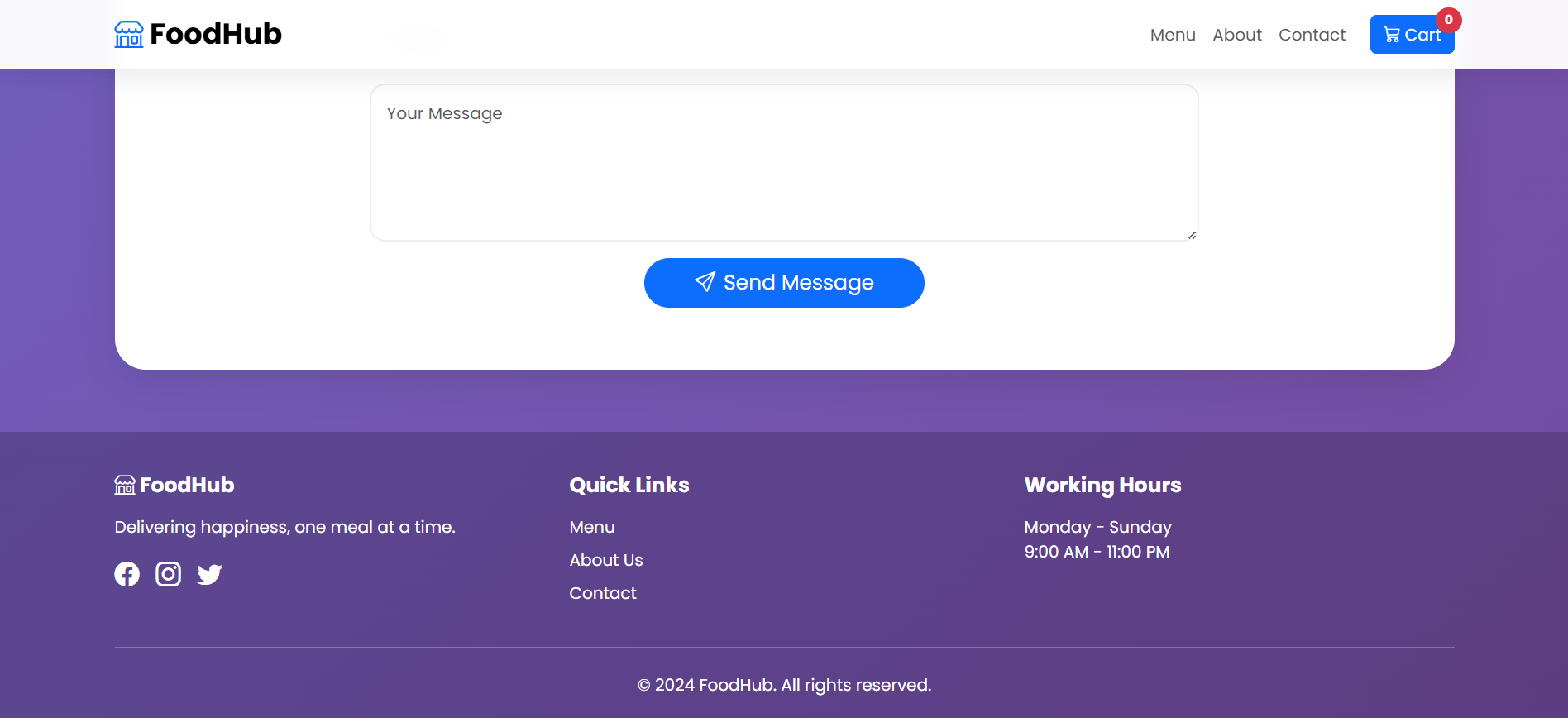This screenshot has width=1568, height=718.
Task: Click the footer storefront icon beside FoodHub
Action: pos(125,485)
